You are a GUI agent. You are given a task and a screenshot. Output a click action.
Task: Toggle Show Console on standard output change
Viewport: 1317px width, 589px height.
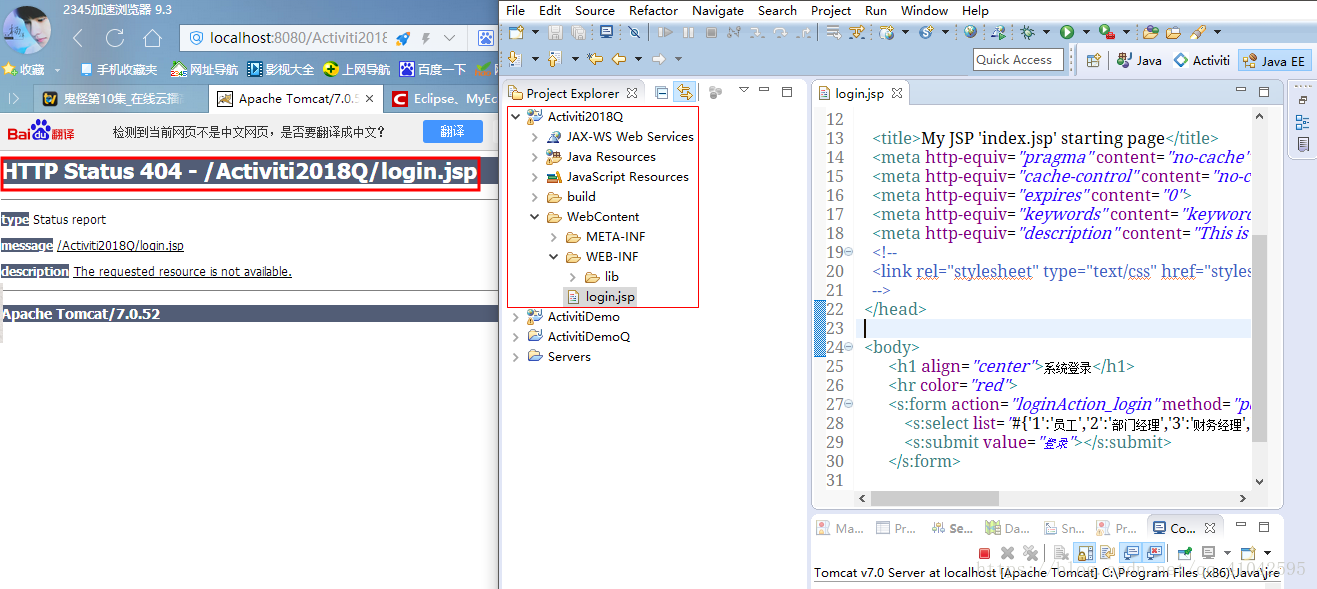1131,553
